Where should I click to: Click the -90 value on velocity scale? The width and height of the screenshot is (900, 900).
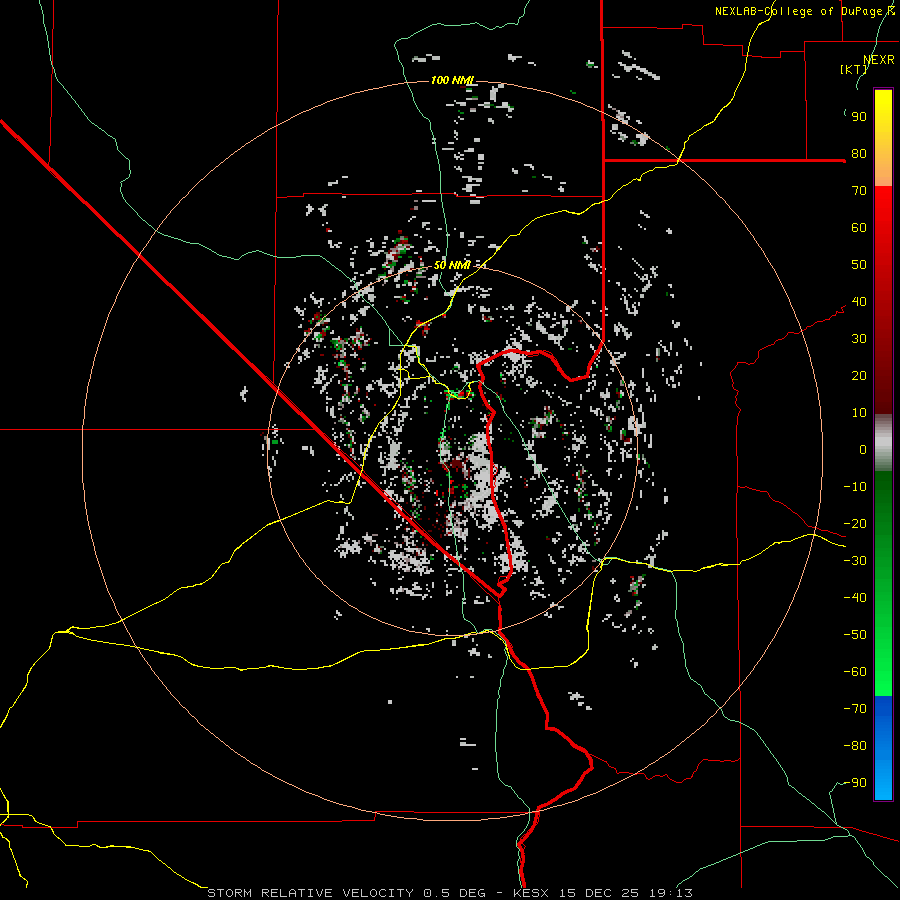click(x=855, y=783)
